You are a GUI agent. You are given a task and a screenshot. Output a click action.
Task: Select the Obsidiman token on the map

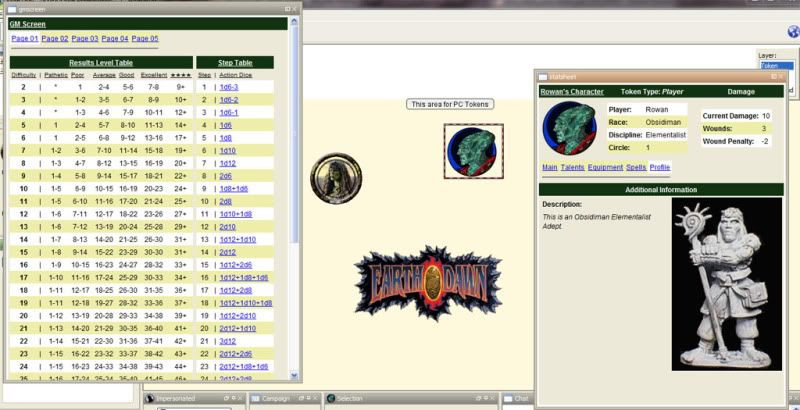tap(473, 151)
